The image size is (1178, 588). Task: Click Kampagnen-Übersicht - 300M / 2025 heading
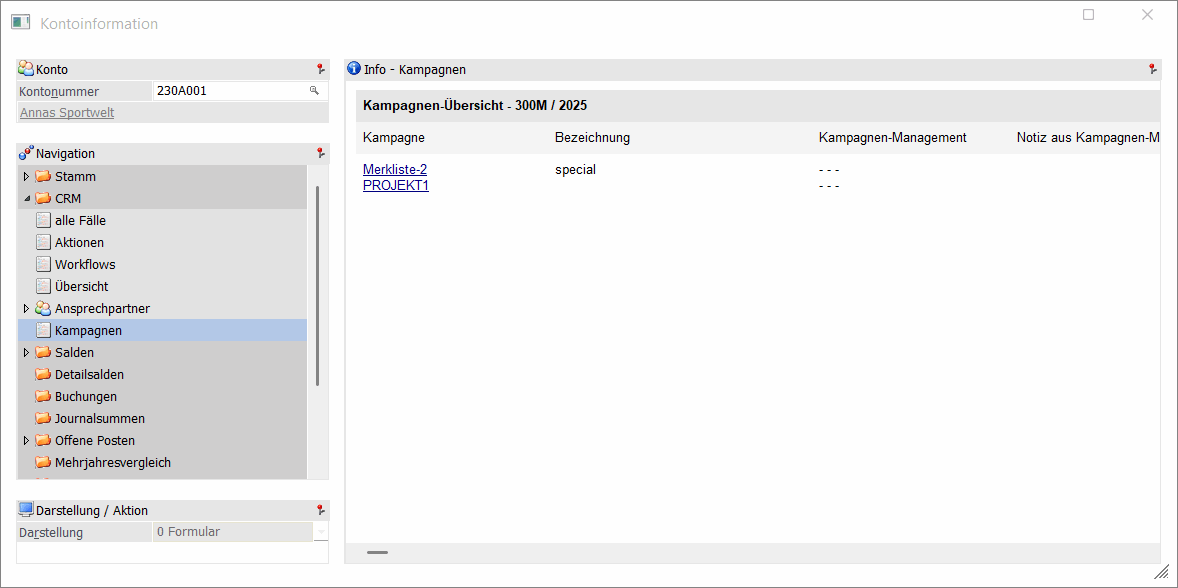coord(475,106)
